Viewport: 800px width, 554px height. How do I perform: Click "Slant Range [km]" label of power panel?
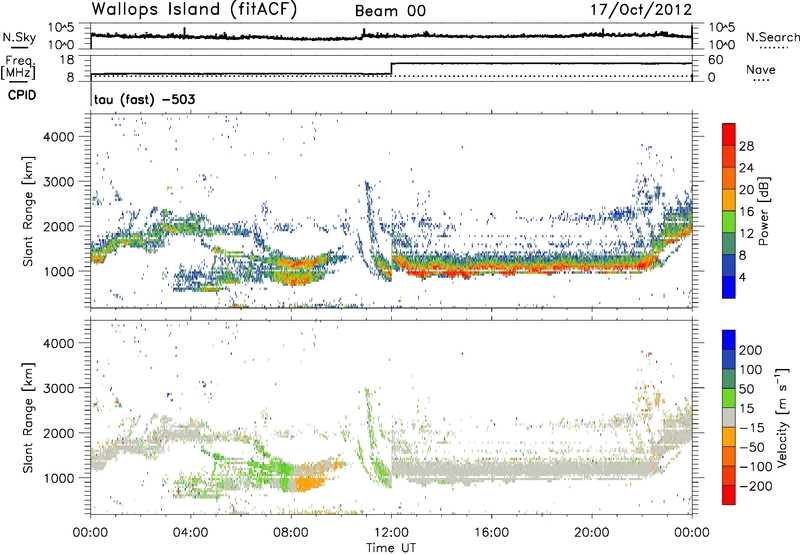coord(28,211)
